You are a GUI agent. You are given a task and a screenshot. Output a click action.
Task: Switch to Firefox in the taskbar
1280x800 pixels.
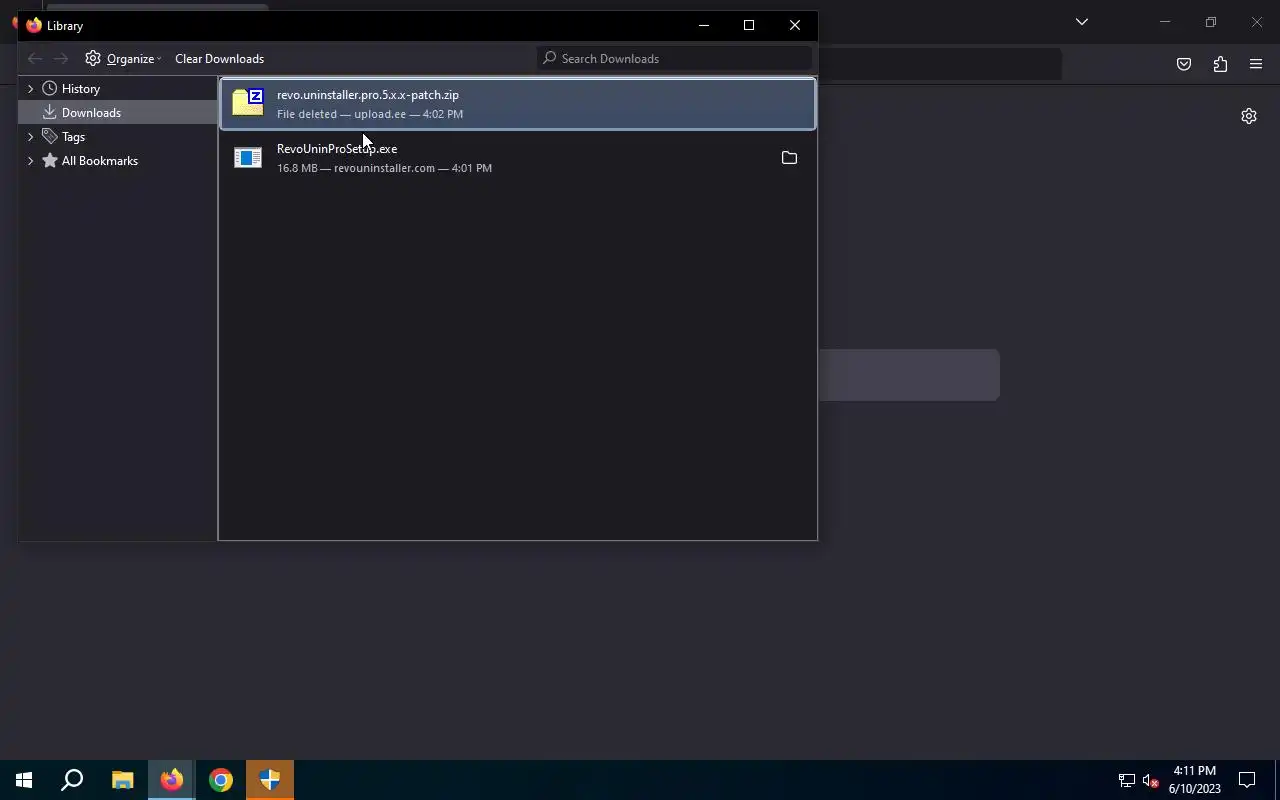[x=172, y=780]
